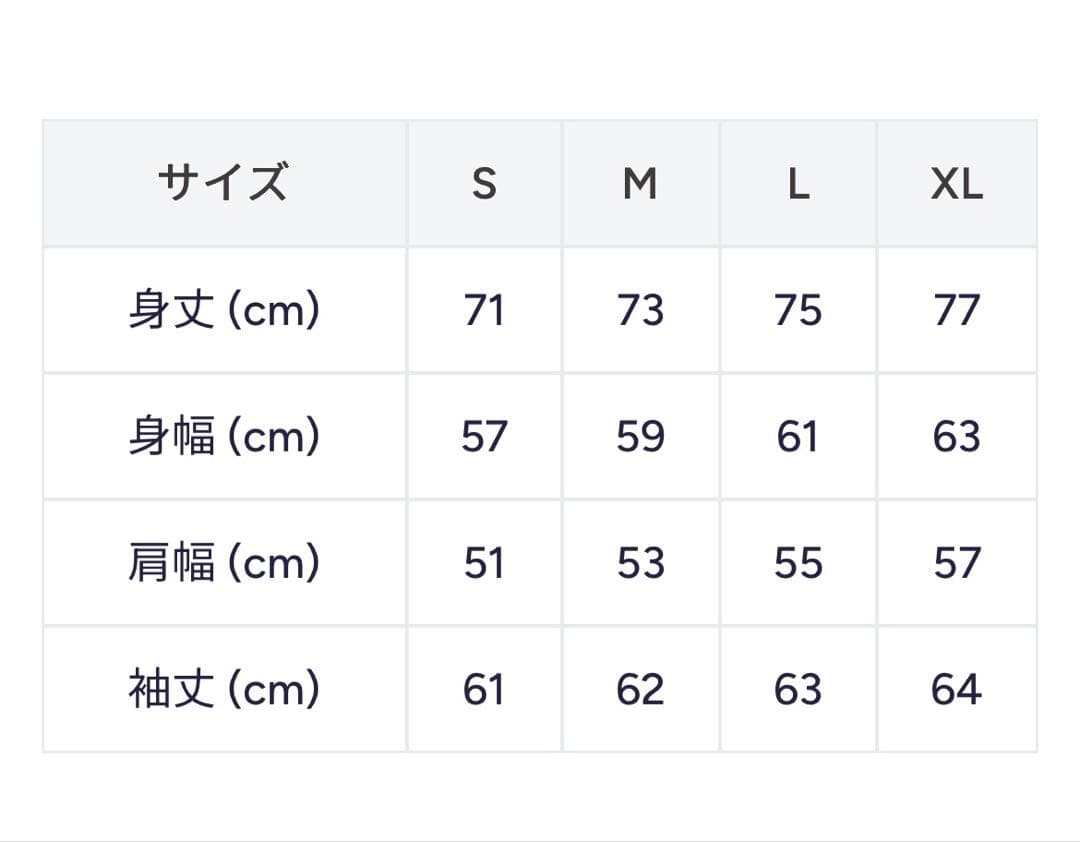Click the XL size 身幅 value 63
The height and width of the screenshot is (842, 1080).
coord(957,437)
